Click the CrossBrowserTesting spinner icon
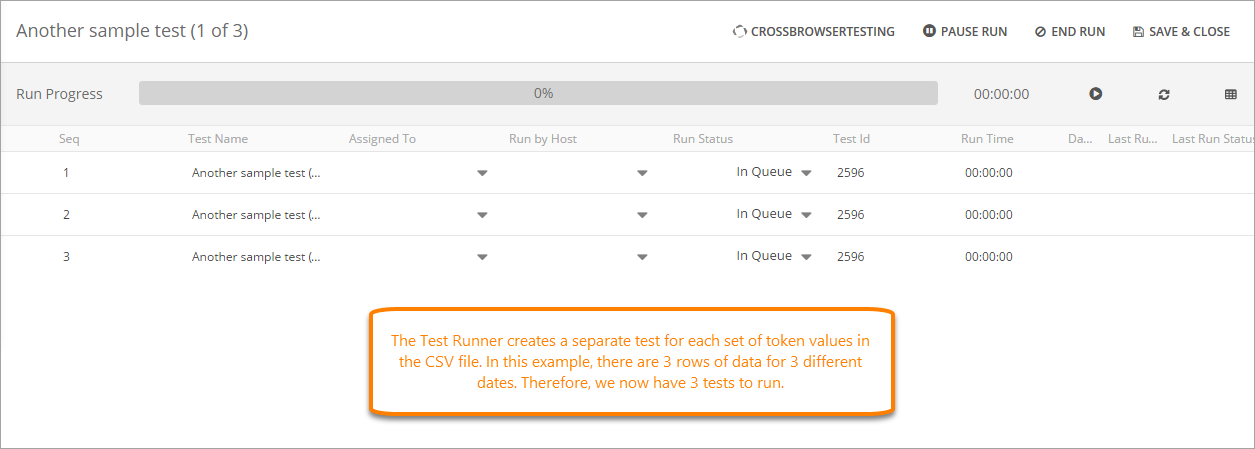Image resolution: width=1255 pixels, height=449 pixels. [739, 32]
